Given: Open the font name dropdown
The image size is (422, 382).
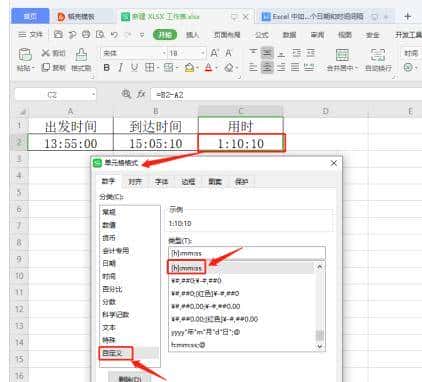Looking at the screenshot, I should pyautogui.click(x=164, y=53).
